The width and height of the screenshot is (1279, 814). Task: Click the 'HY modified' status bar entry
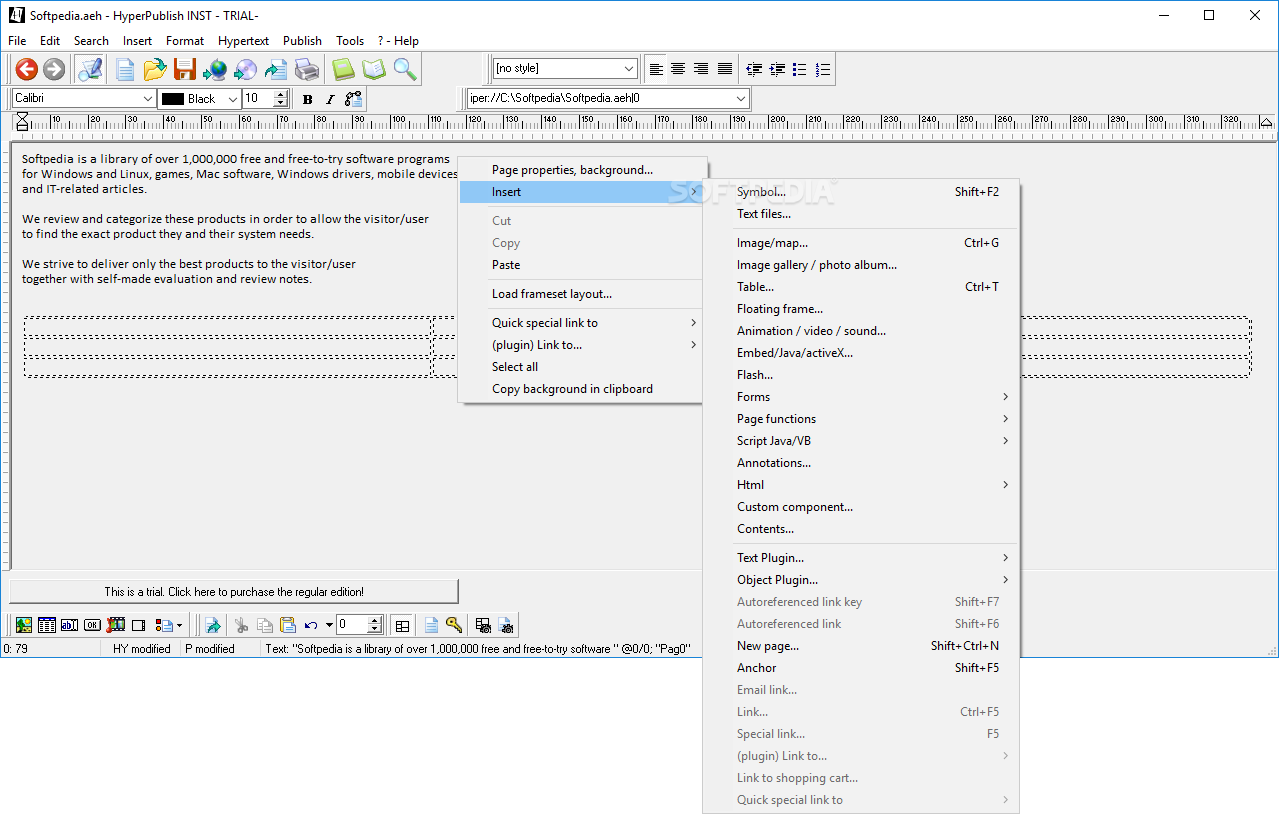tap(141, 649)
